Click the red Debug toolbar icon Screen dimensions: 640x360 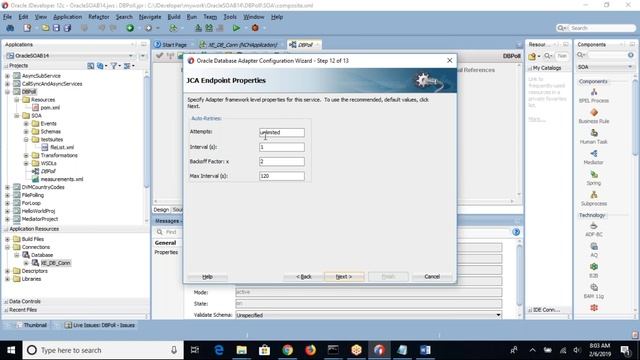pos(255,28)
